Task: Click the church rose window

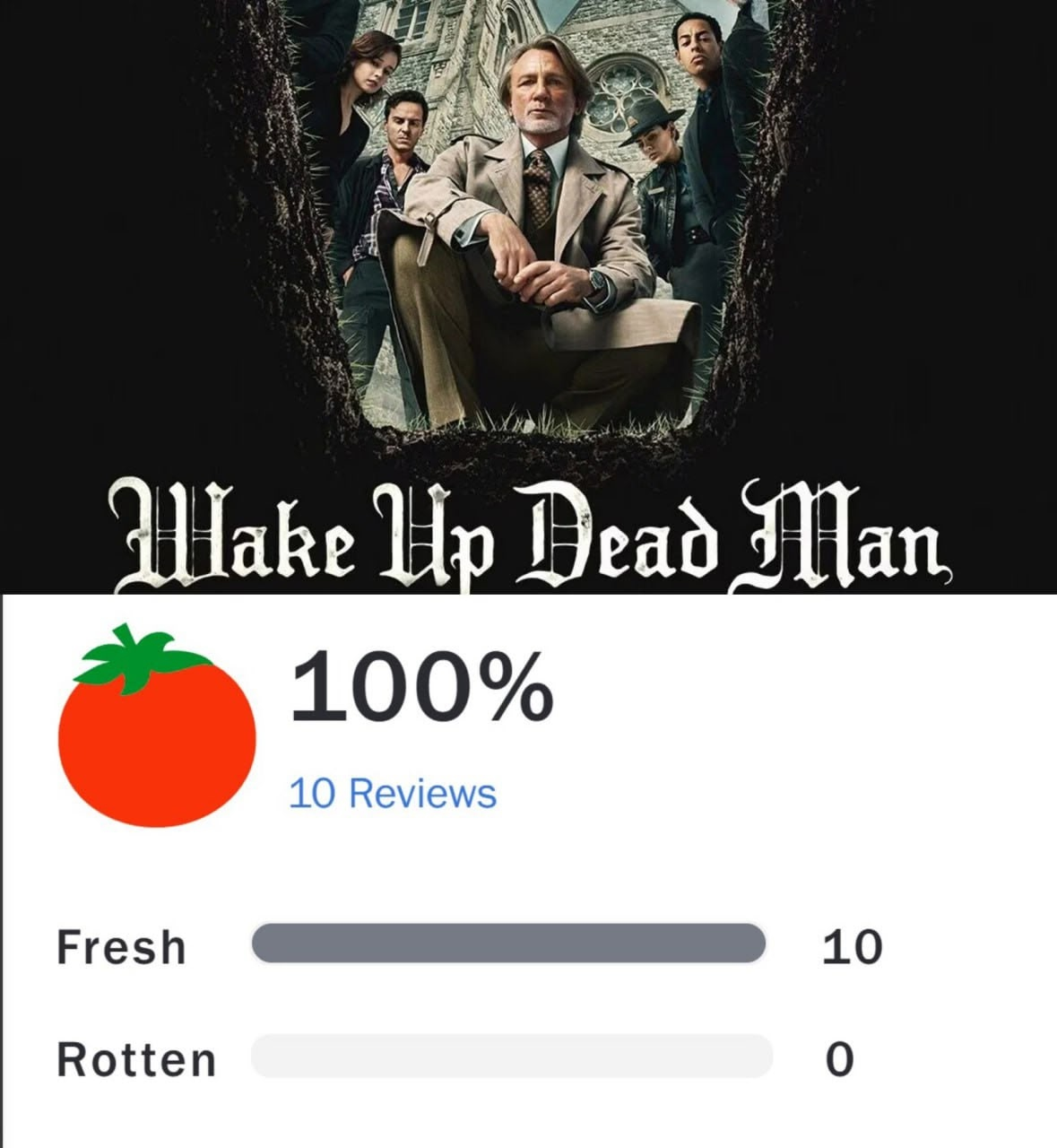Action: (x=625, y=94)
